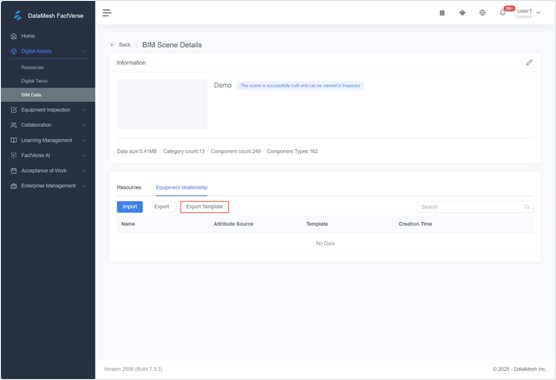Screen dimensions: 556x380
Task: Toggle the hamburger sidebar menu icon
Action: (x=107, y=13)
